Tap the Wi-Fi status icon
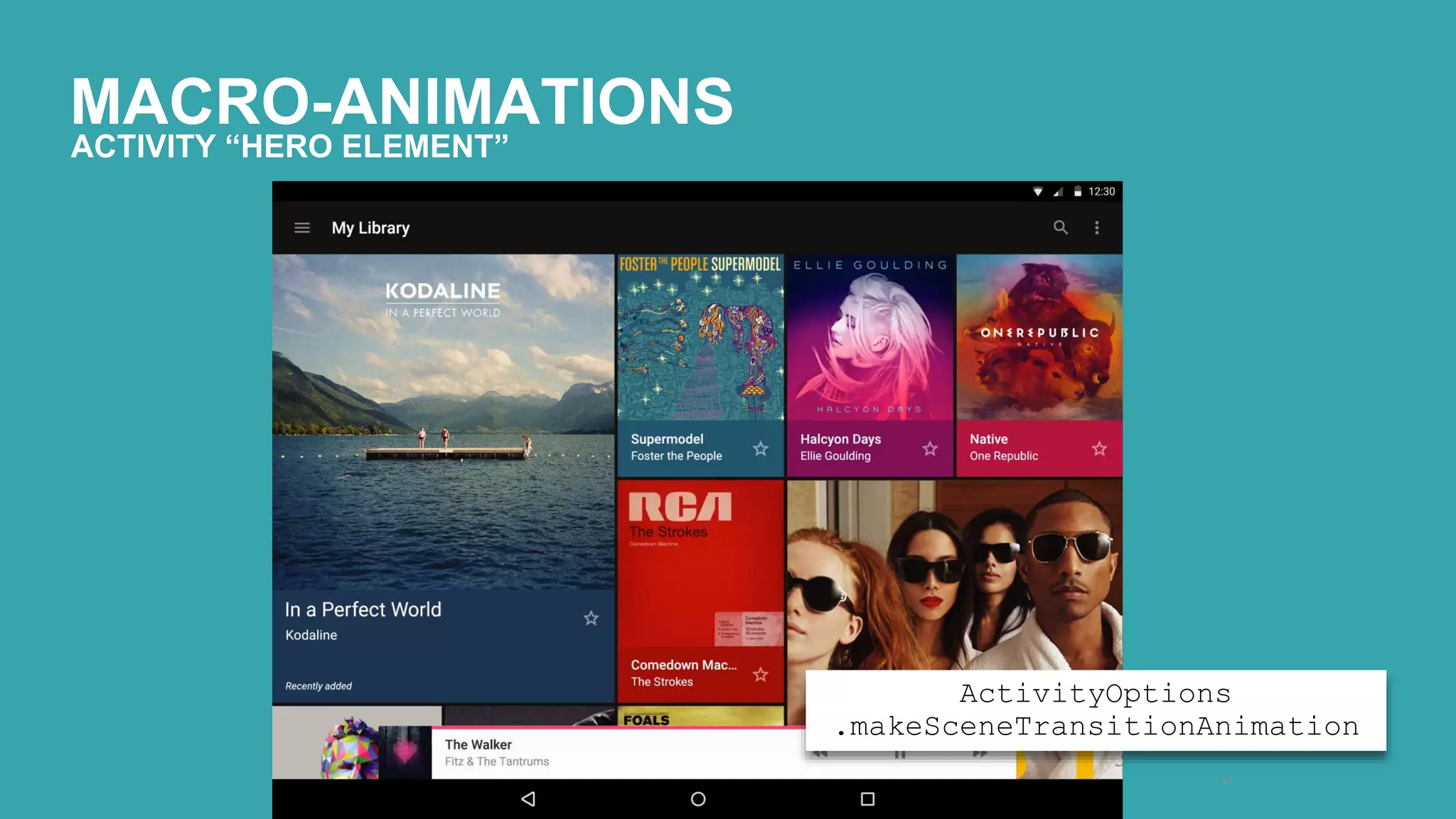 coord(1038,191)
